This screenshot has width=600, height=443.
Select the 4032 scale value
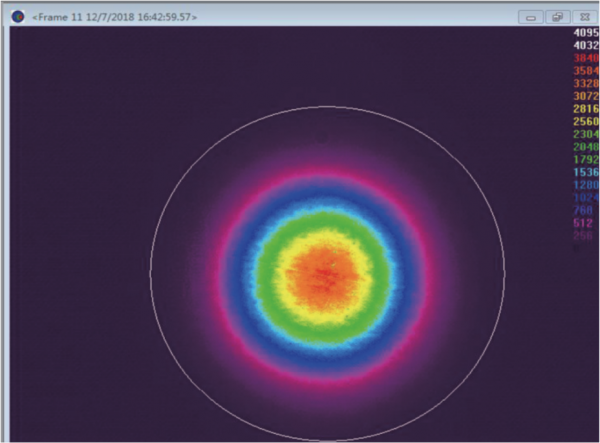585,45
